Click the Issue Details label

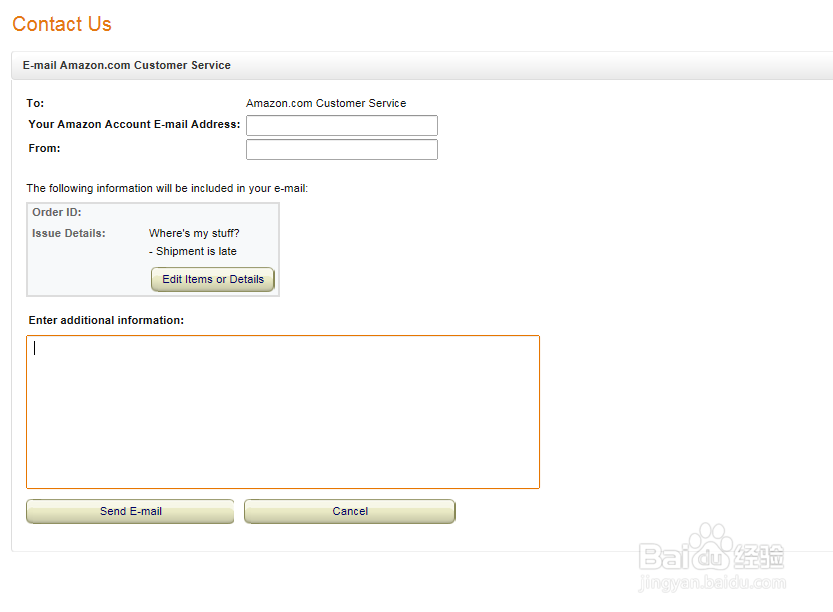(x=69, y=233)
